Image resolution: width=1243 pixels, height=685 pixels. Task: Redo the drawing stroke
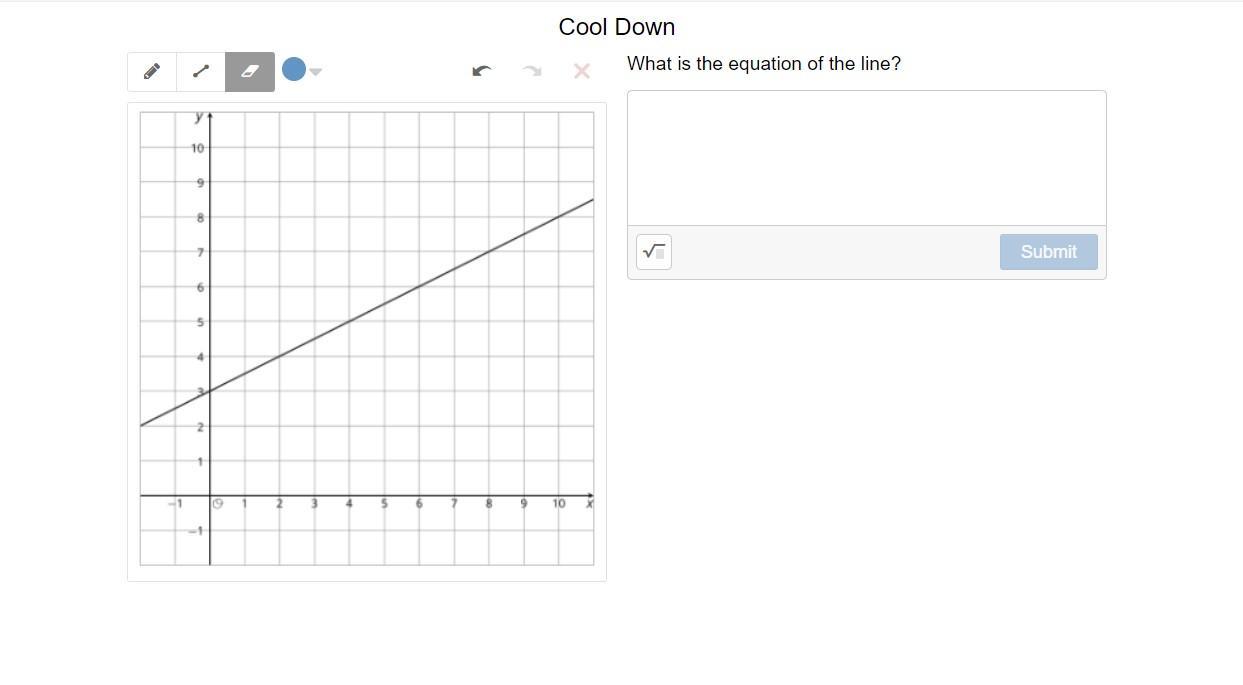[532, 71]
